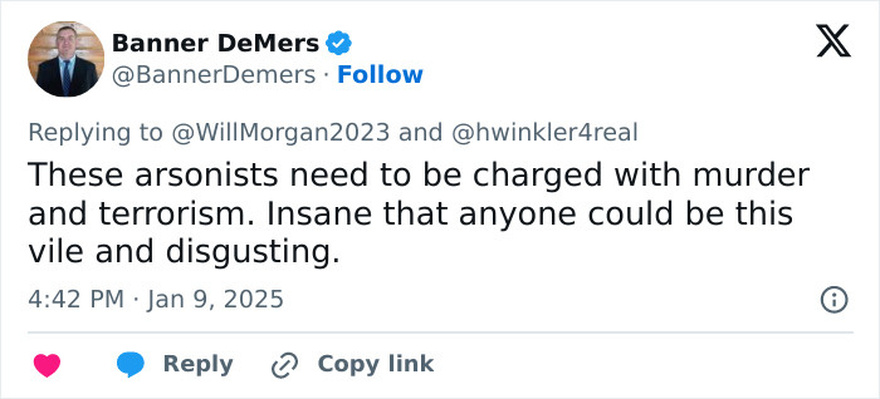This screenshot has height=399, width=880.
Task: Click the blue verified badge next to Banner DeMers
Action: pyautogui.click(x=339, y=43)
